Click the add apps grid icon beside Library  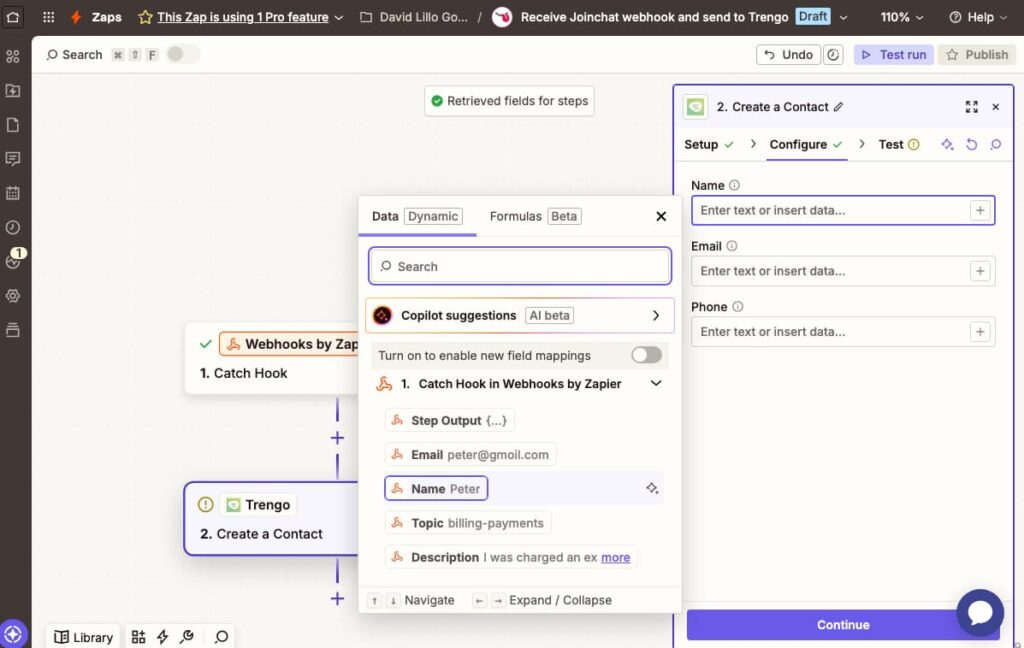(x=138, y=637)
